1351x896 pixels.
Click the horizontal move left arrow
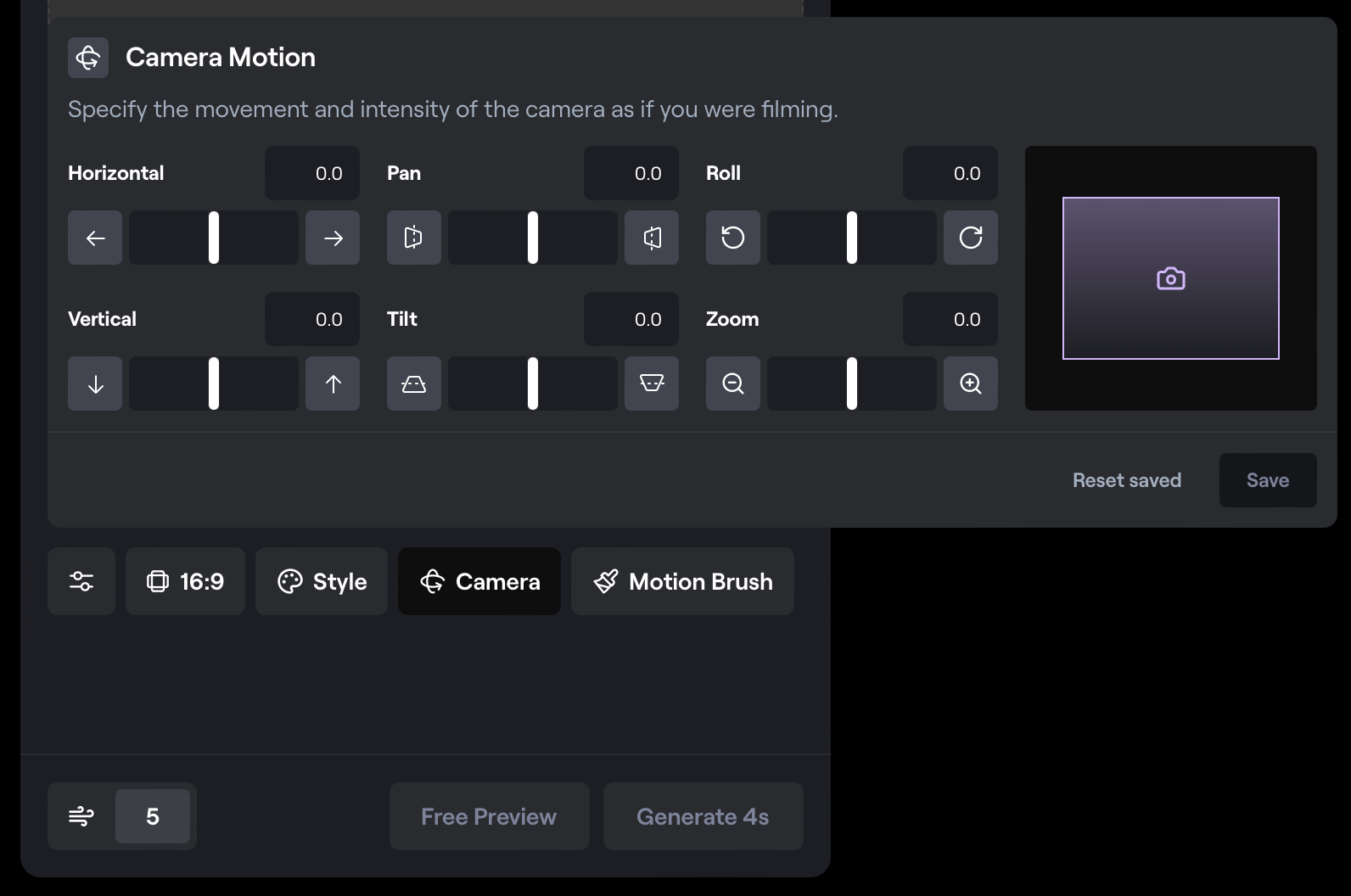point(95,238)
